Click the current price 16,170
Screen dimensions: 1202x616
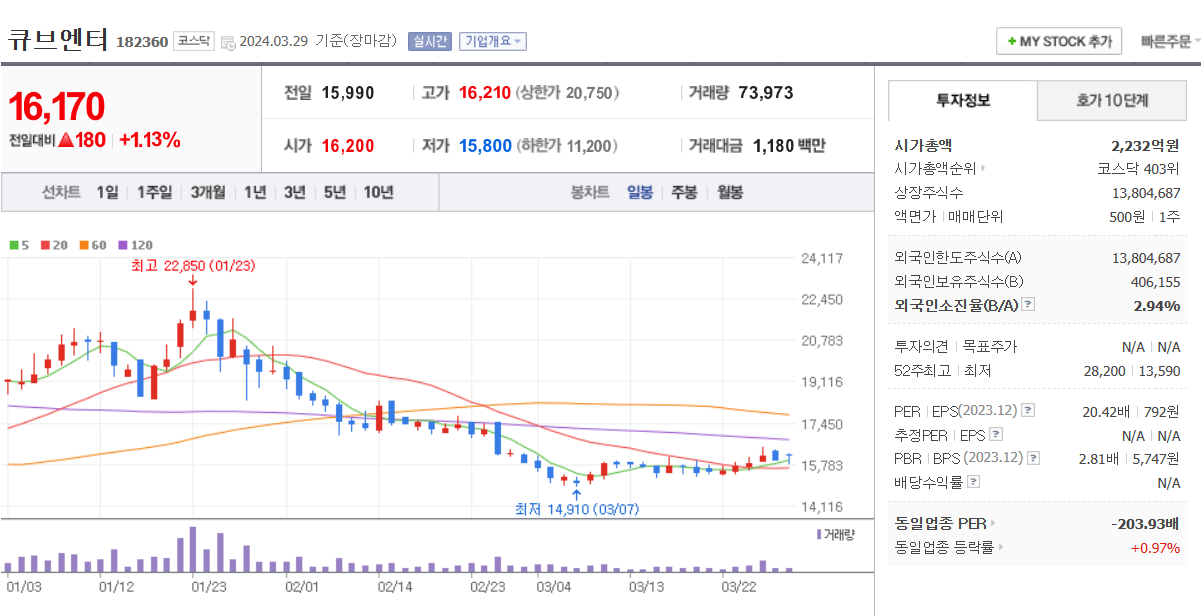[x=57, y=106]
